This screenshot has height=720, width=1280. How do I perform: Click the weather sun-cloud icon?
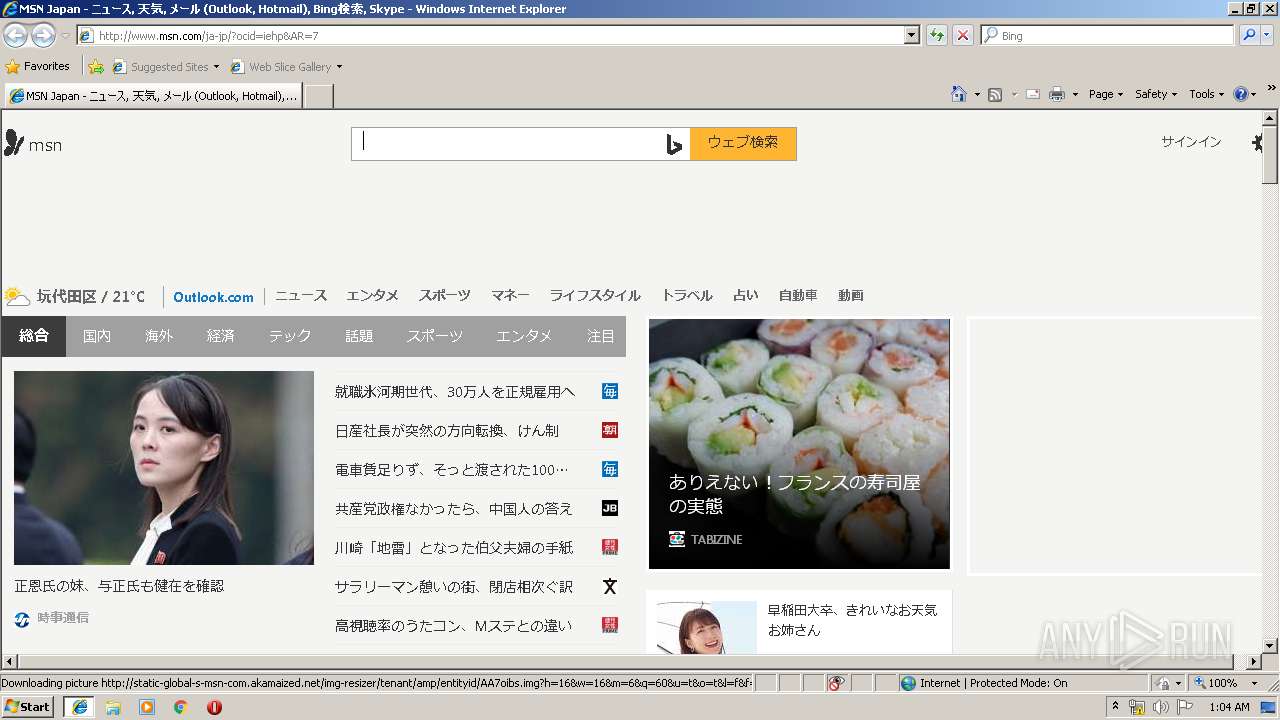pyautogui.click(x=17, y=296)
